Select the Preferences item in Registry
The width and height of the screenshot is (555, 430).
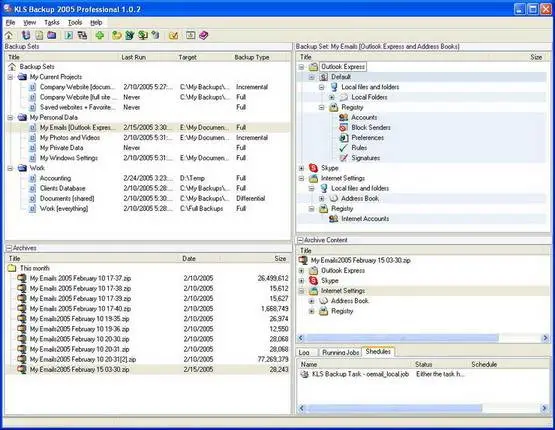[367, 138]
